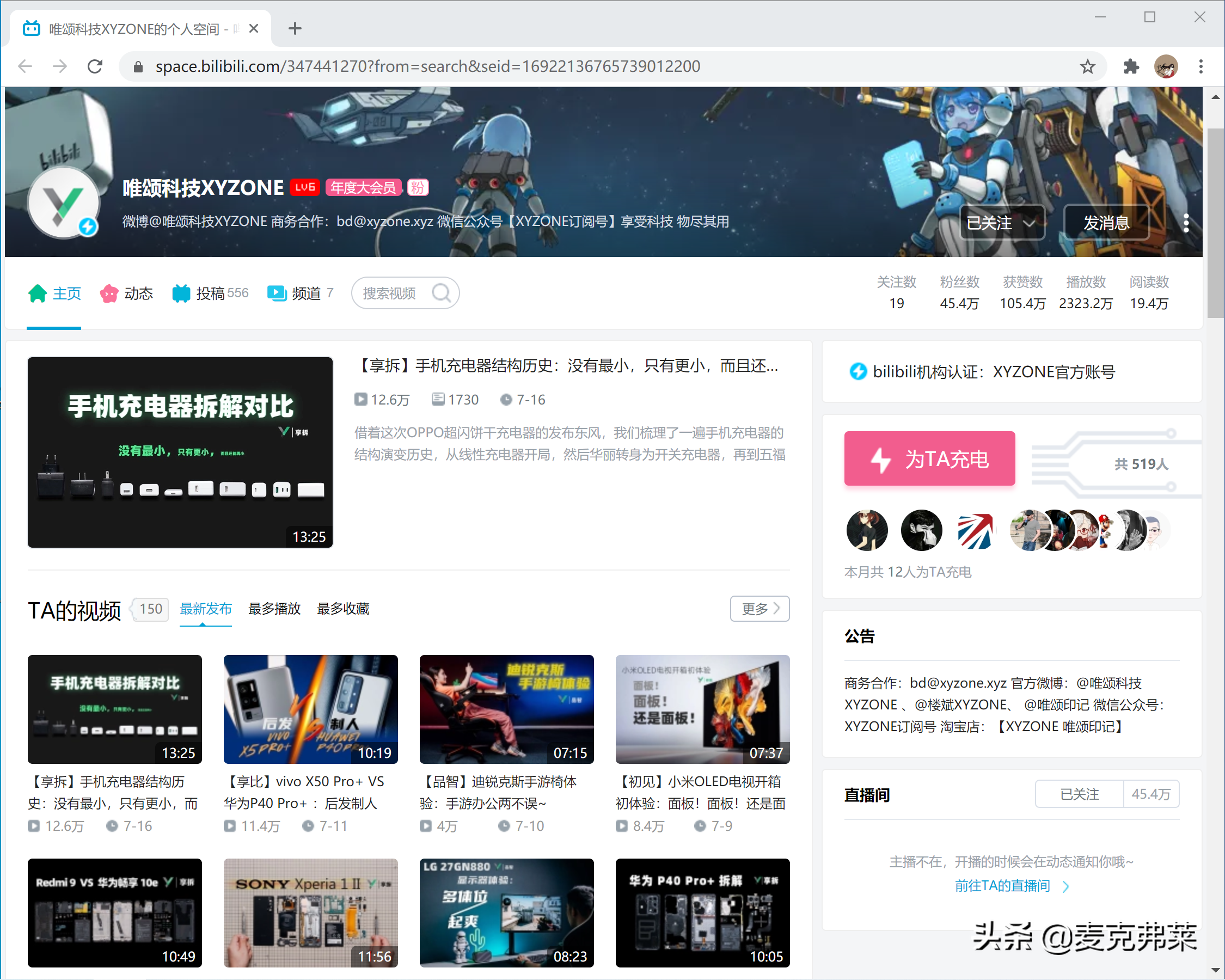Click the pink 粉 fan badge
Image resolution: width=1225 pixels, height=980 pixels.
coord(418,187)
